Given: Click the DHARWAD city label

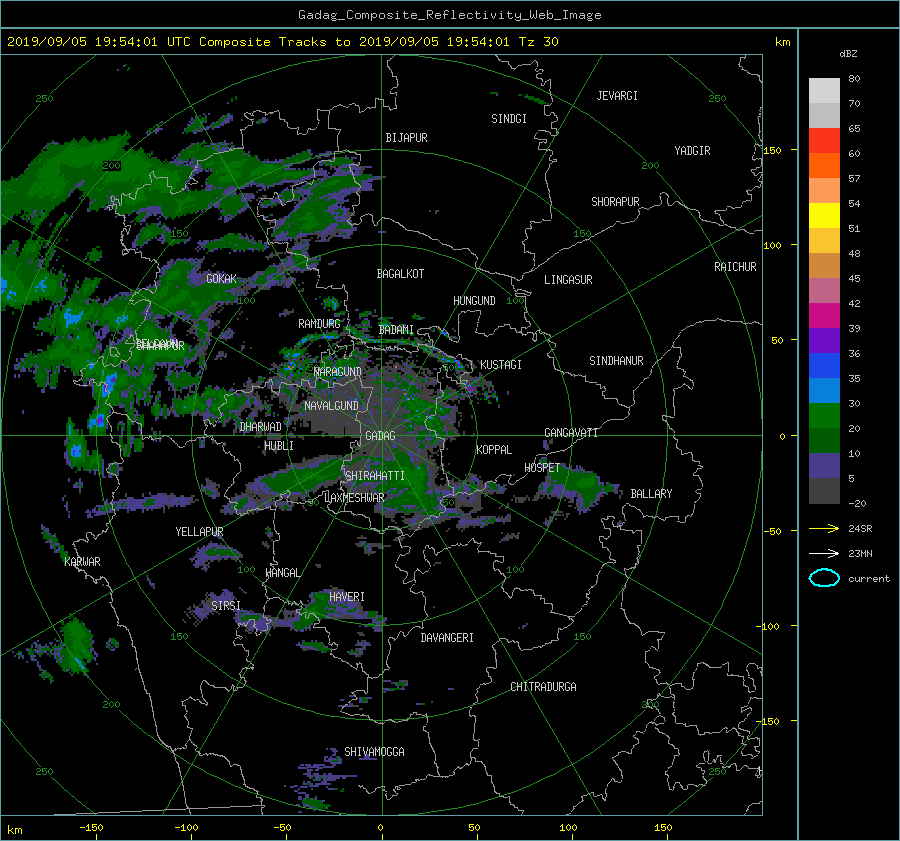Looking at the screenshot, I should [x=260, y=427].
